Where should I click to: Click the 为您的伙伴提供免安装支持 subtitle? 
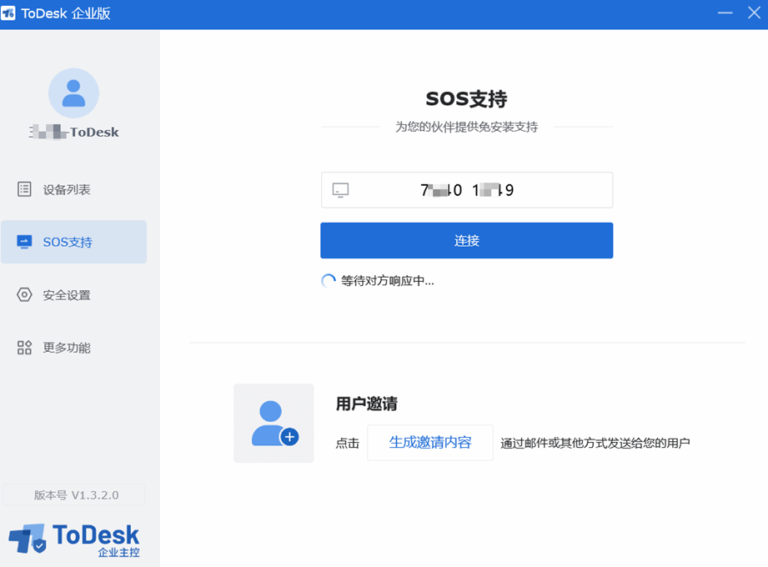pos(466,127)
